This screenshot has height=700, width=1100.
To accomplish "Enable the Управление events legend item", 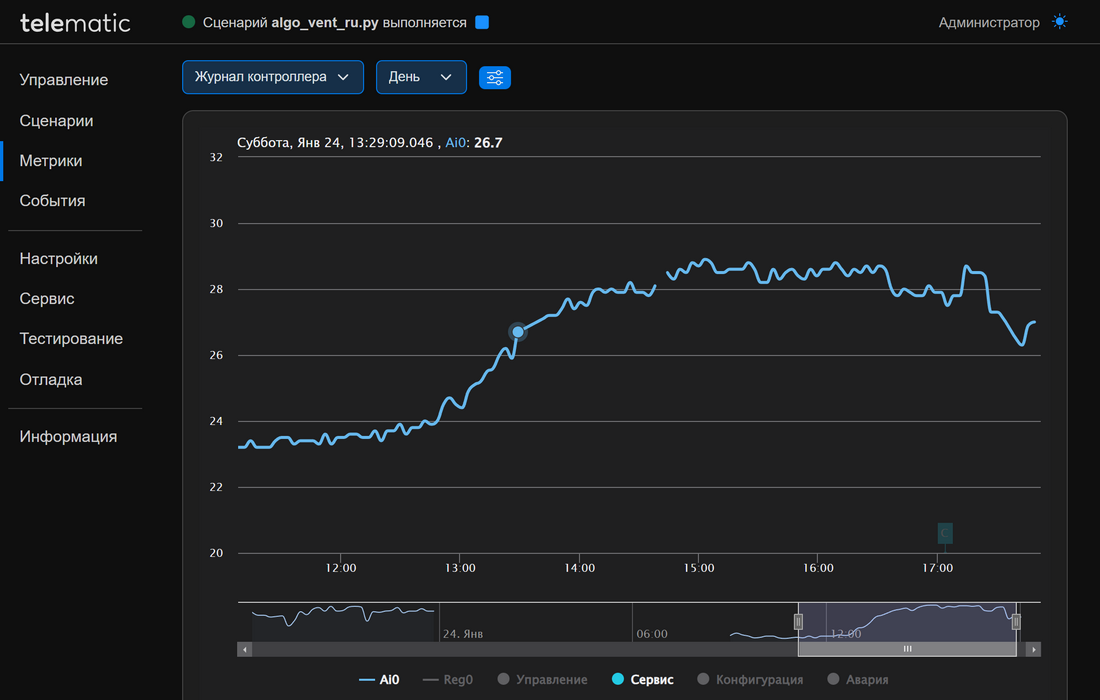I will [542, 680].
